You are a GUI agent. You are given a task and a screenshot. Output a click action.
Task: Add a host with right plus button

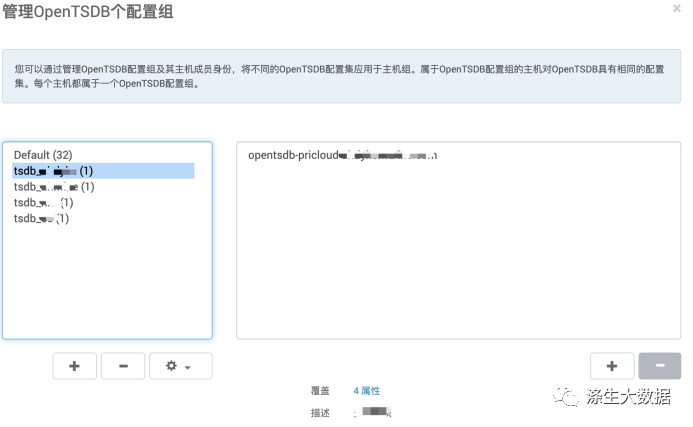point(612,366)
